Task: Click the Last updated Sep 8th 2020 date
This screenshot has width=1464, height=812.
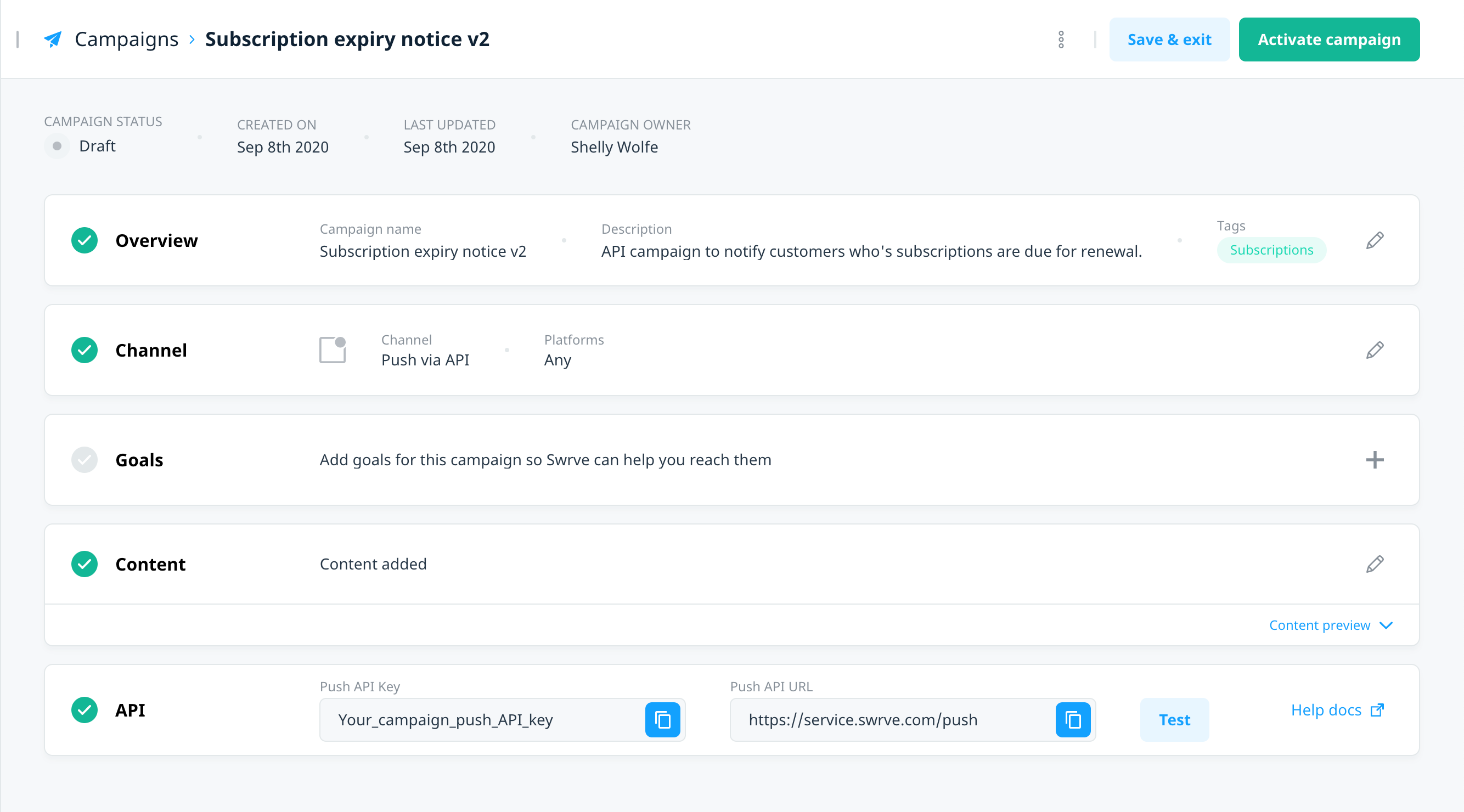Action: (x=449, y=147)
